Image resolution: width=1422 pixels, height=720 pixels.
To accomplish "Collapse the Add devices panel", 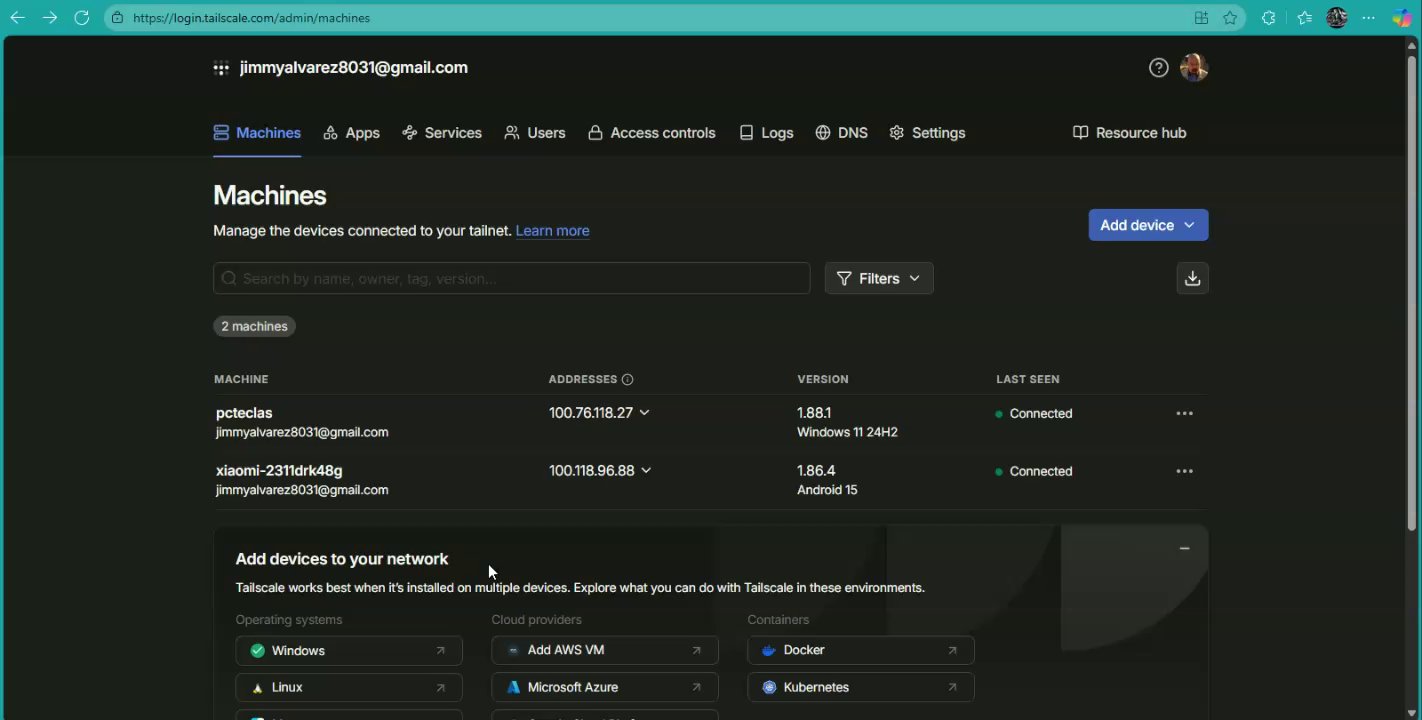I will coord(1184,548).
